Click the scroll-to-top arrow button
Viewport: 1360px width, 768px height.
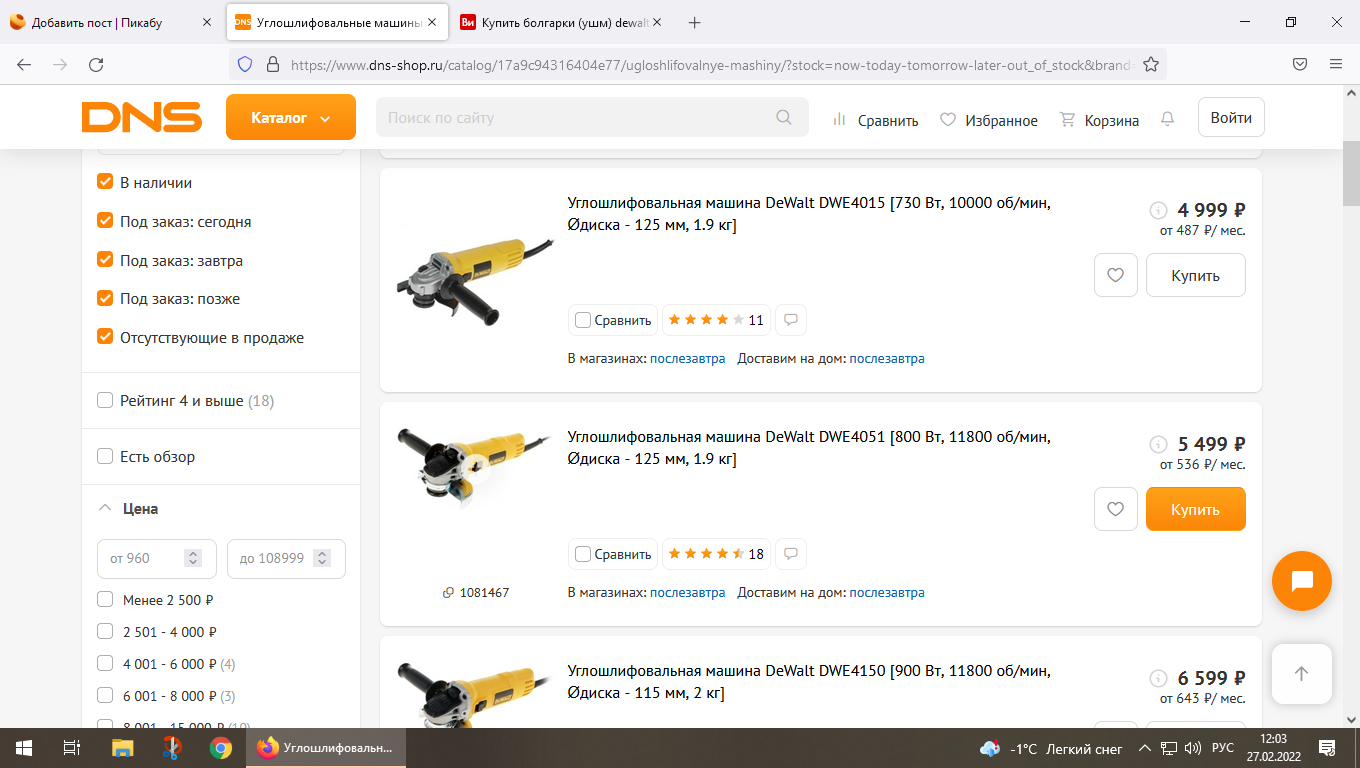(x=1302, y=674)
